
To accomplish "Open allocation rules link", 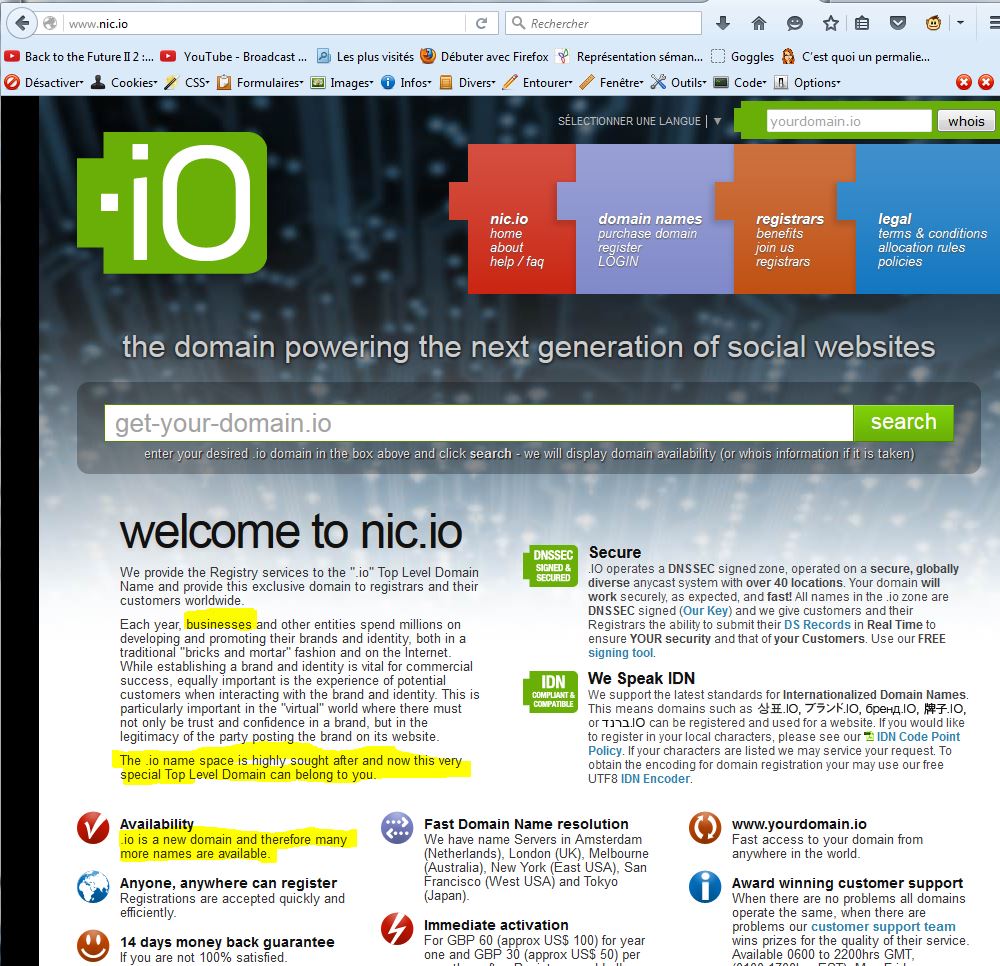I will coord(922,247).
